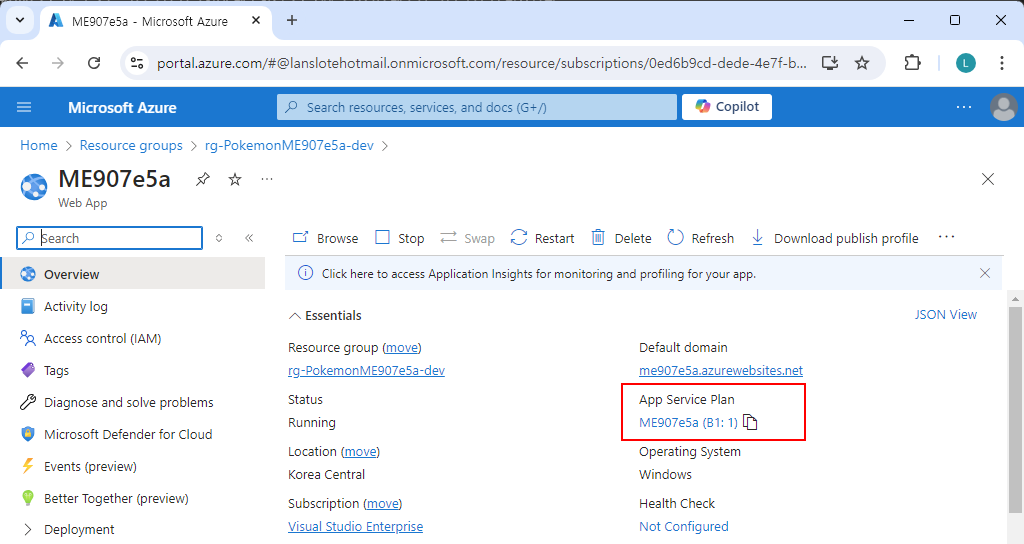The height and width of the screenshot is (544, 1024).
Task: Open more options next to ME907e5a title
Action: [x=266, y=179]
